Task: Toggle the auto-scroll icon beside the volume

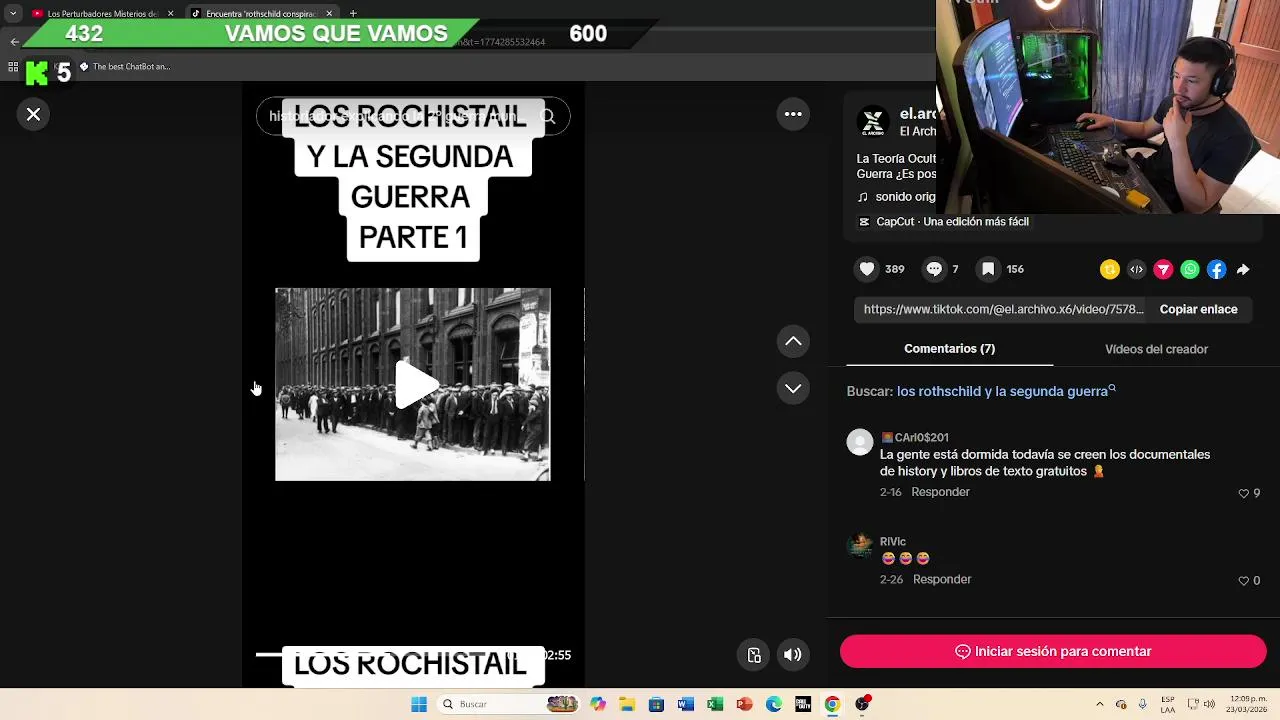Action: click(x=754, y=655)
